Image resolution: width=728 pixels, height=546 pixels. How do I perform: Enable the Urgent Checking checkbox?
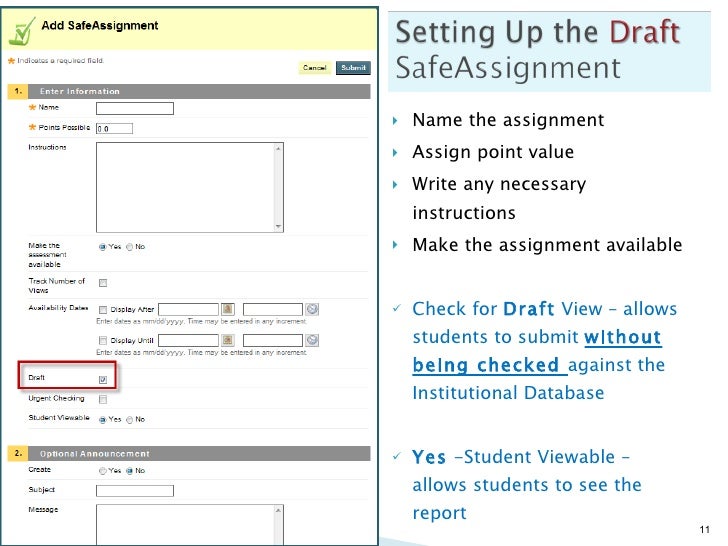103,399
